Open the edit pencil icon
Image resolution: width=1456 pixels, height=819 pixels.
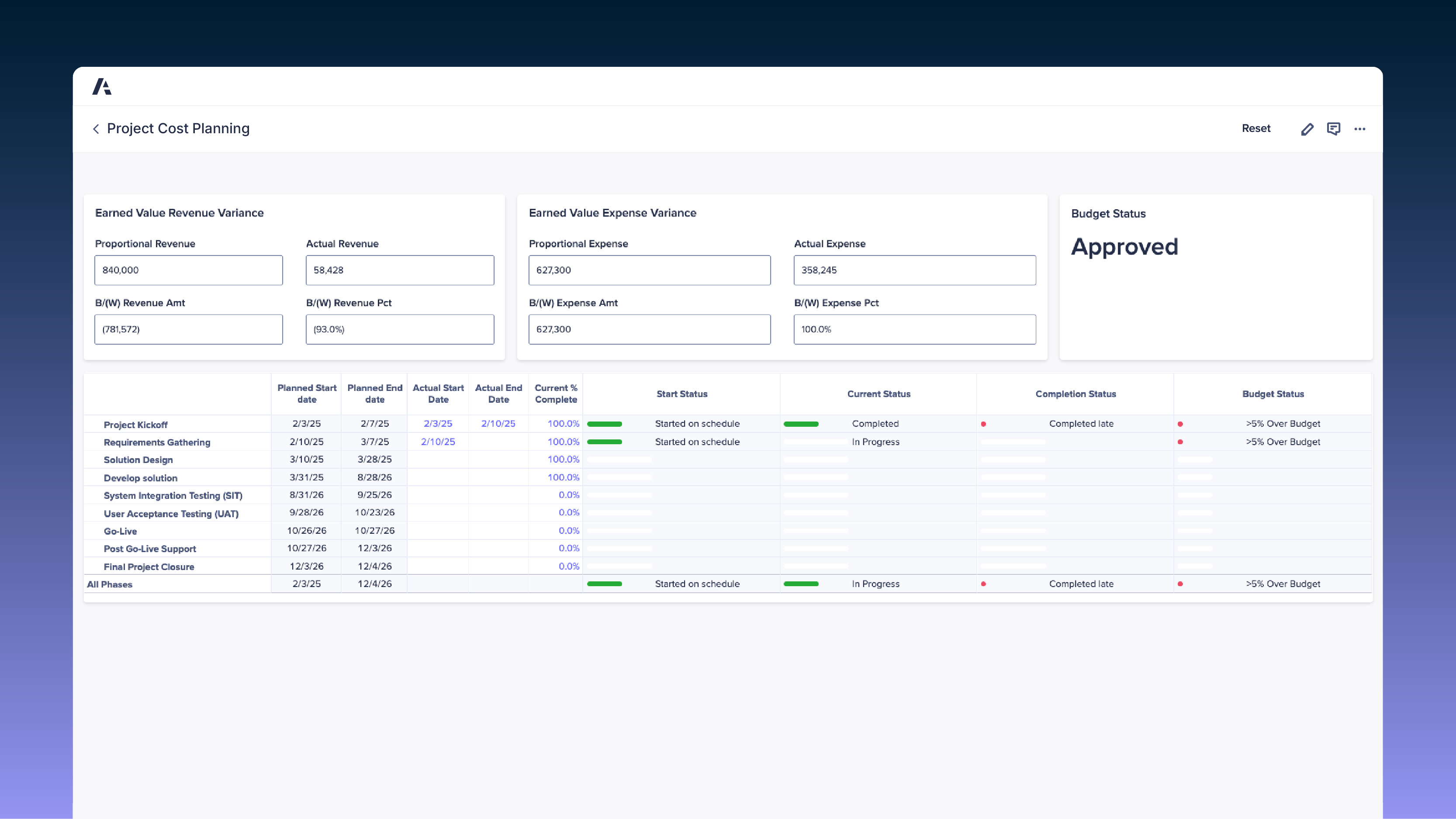[x=1307, y=129]
